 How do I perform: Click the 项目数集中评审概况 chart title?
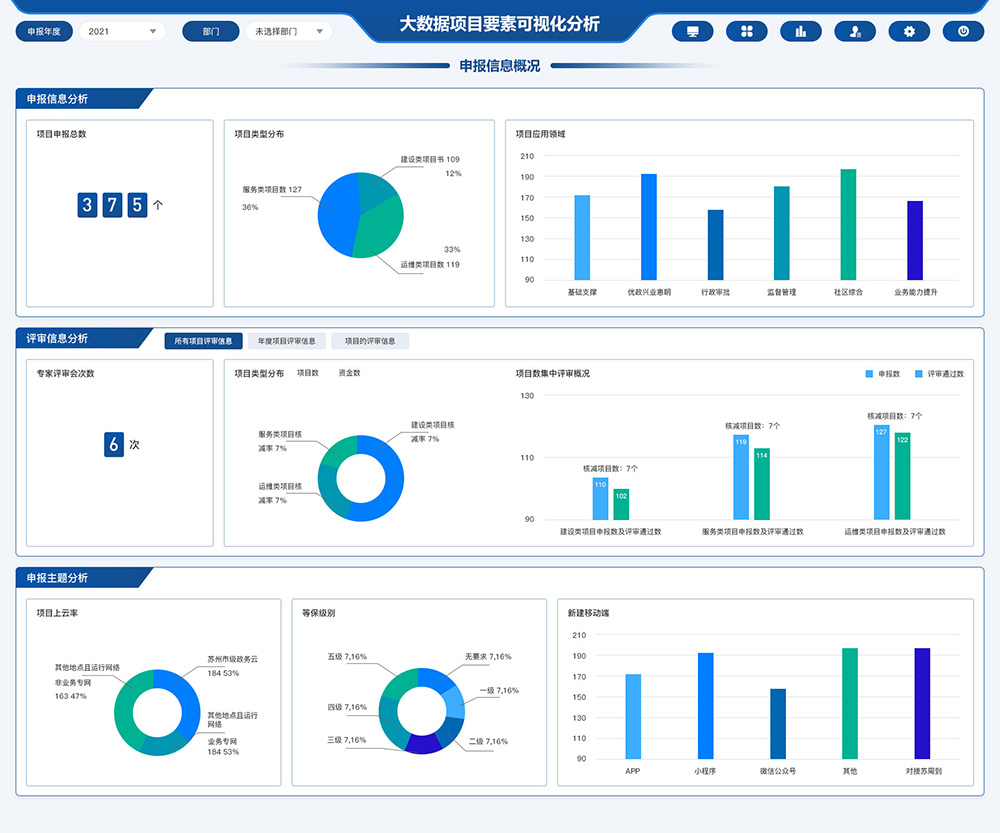pos(552,373)
